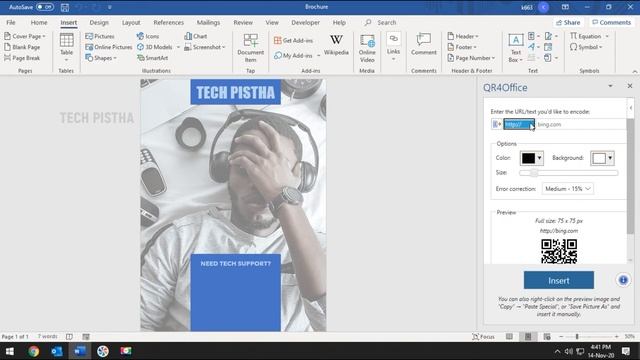The width and height of the screenshot is (640, 360).
Task: Click the bing.com URL text field
Action: coord(580,124)
